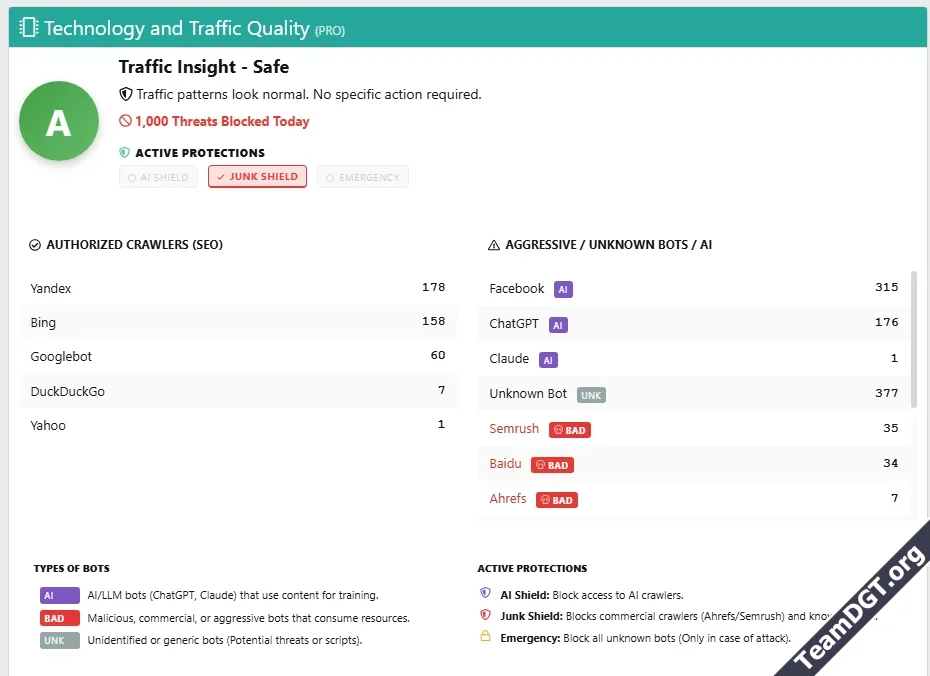Enable the AI Shield protection
Viewport: 930px width, 676px height.
click(x=158, y=177)
